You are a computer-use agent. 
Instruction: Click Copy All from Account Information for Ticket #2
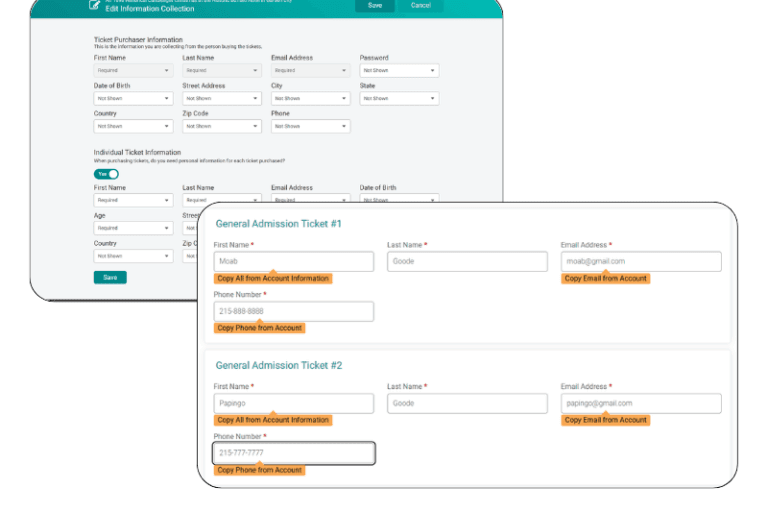273,420
